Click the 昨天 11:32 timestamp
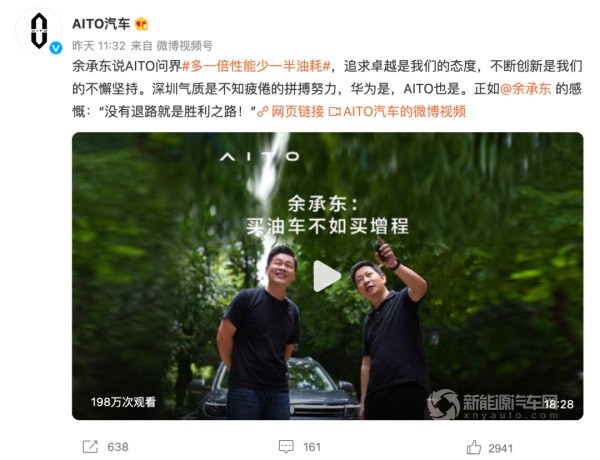 [99, 46]
